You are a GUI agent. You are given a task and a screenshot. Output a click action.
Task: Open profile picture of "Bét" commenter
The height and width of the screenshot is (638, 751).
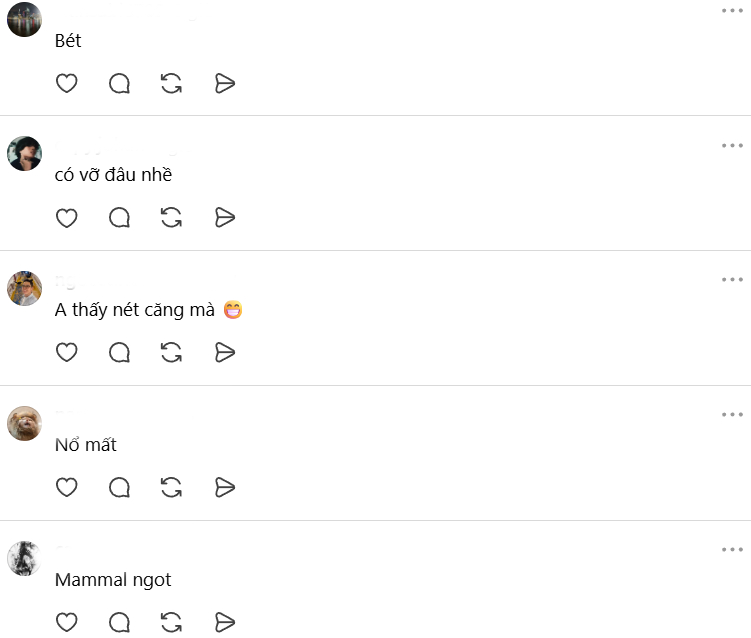pos(24,19)
